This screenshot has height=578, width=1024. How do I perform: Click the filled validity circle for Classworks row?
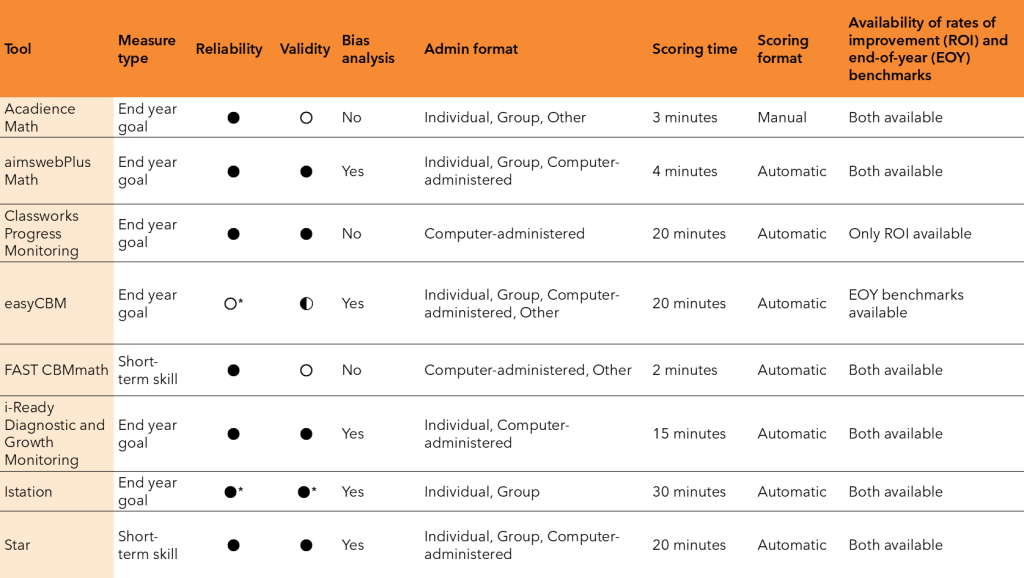306,234
